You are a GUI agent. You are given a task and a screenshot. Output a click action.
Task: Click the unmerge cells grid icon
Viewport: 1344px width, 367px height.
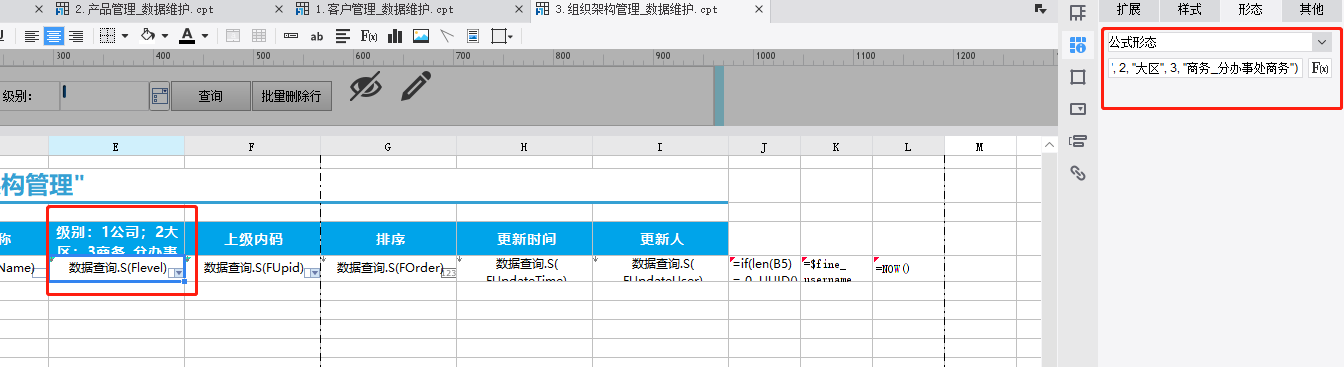258,36
